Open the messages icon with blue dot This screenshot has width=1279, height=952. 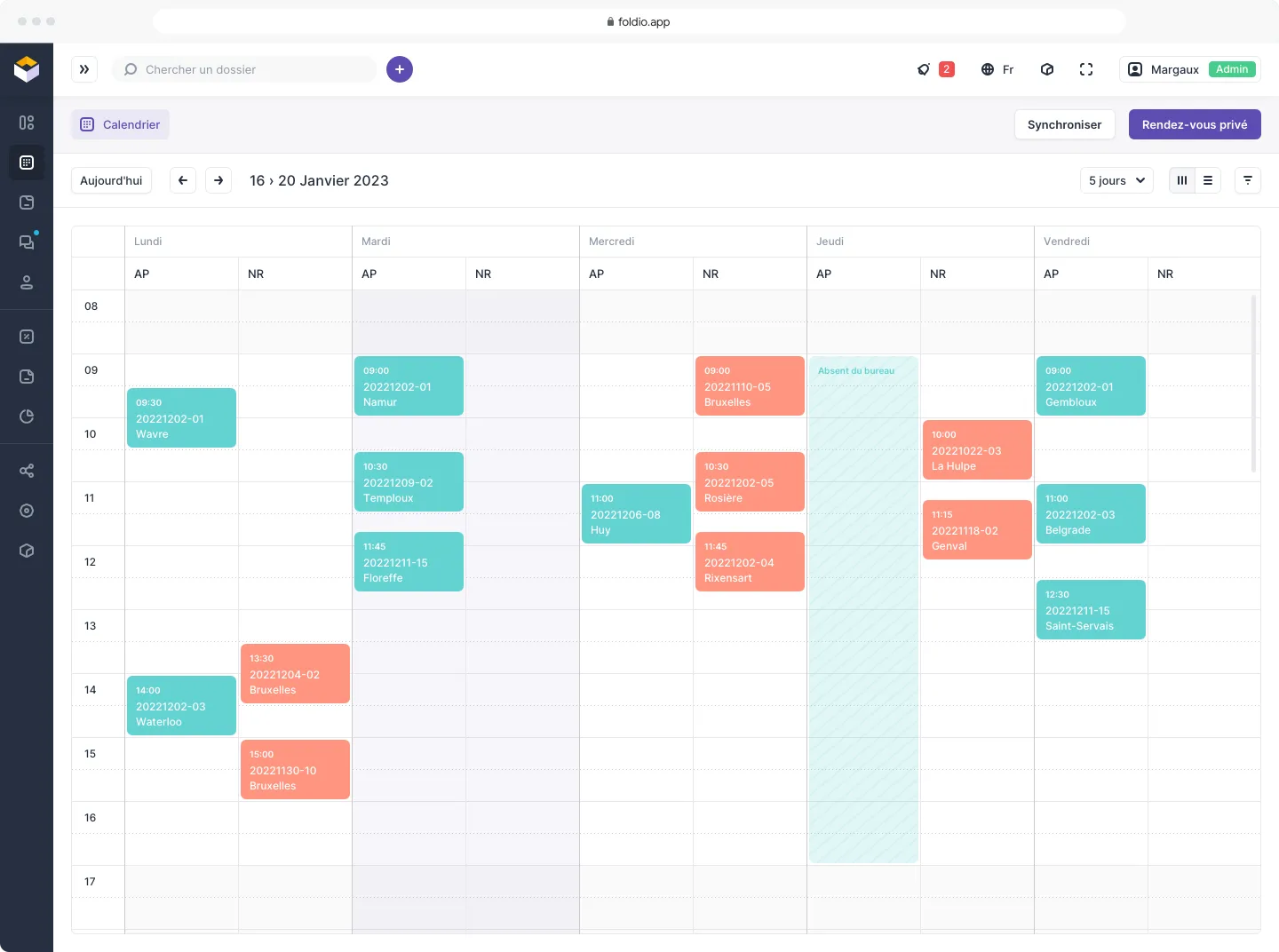click(28, 242)
